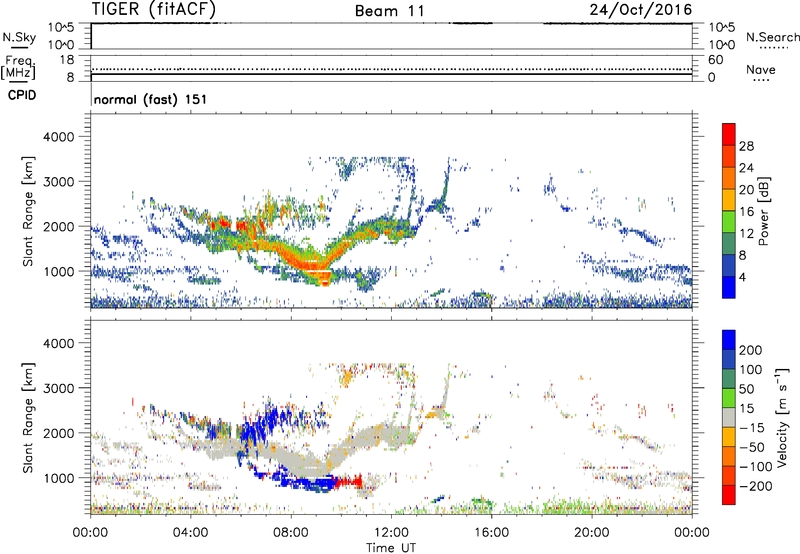Select the CPID row label
The height and width of the screenshot is (554, 800).
coord(22,95)
